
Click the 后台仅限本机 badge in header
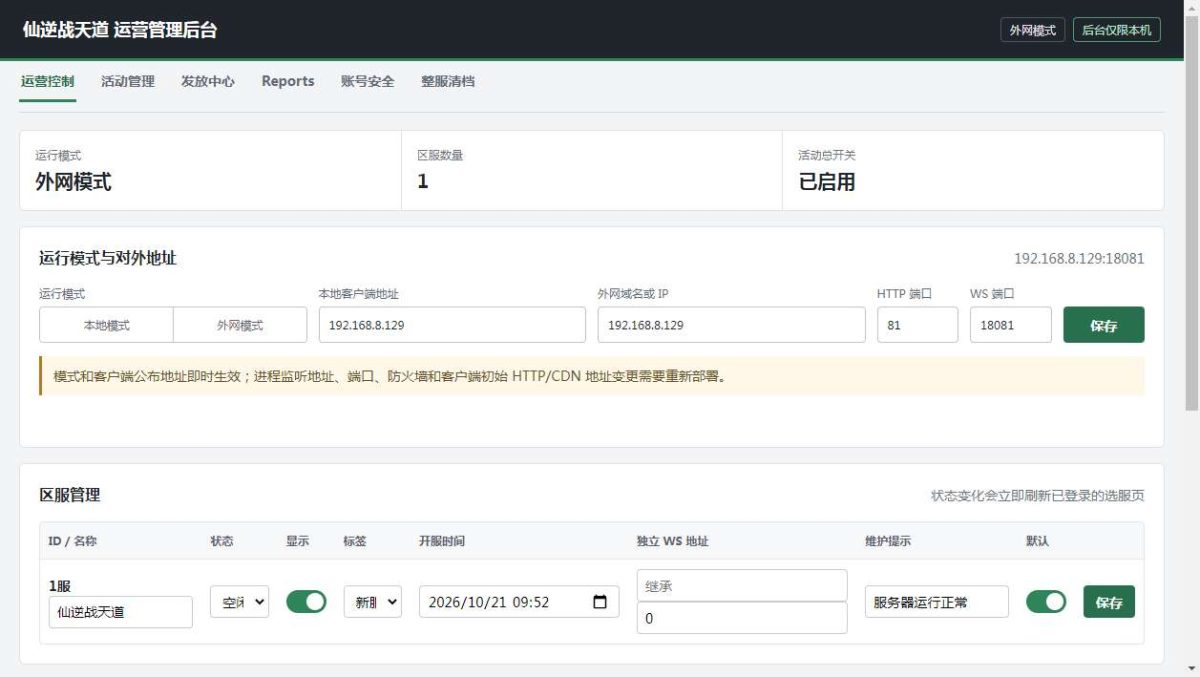pos(1117,30)
